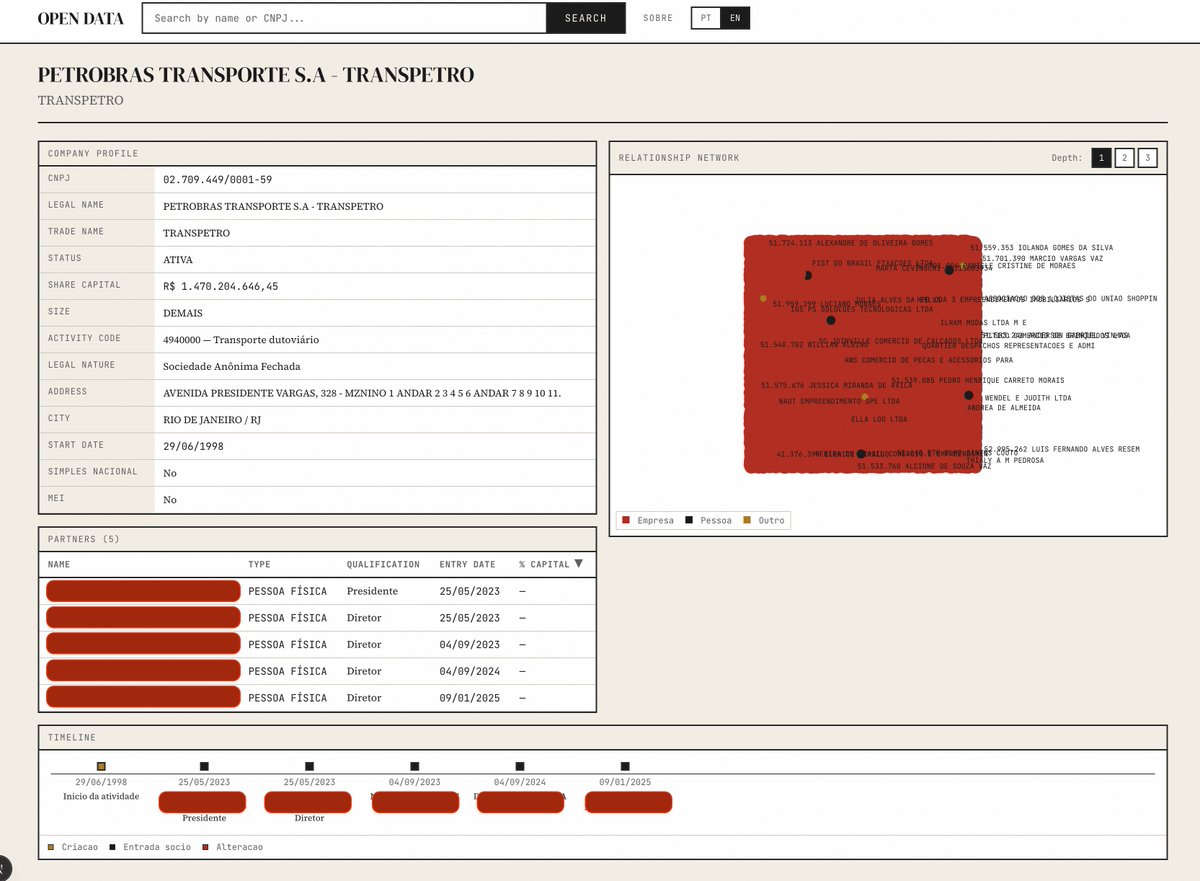
Task: Switch language to PT
Action: (705, 18)
